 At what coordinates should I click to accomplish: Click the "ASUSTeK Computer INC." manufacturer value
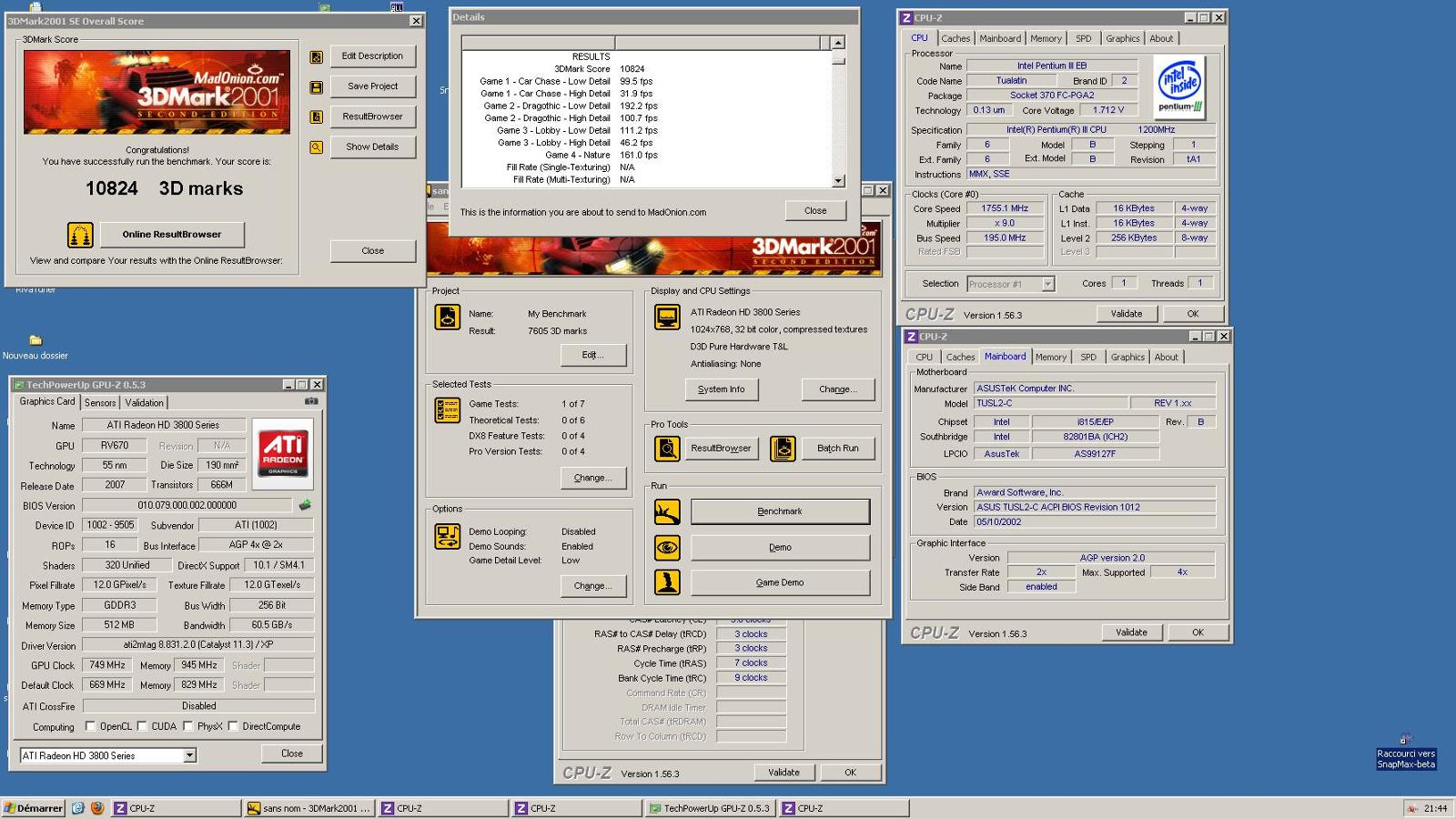[1095, 389]
